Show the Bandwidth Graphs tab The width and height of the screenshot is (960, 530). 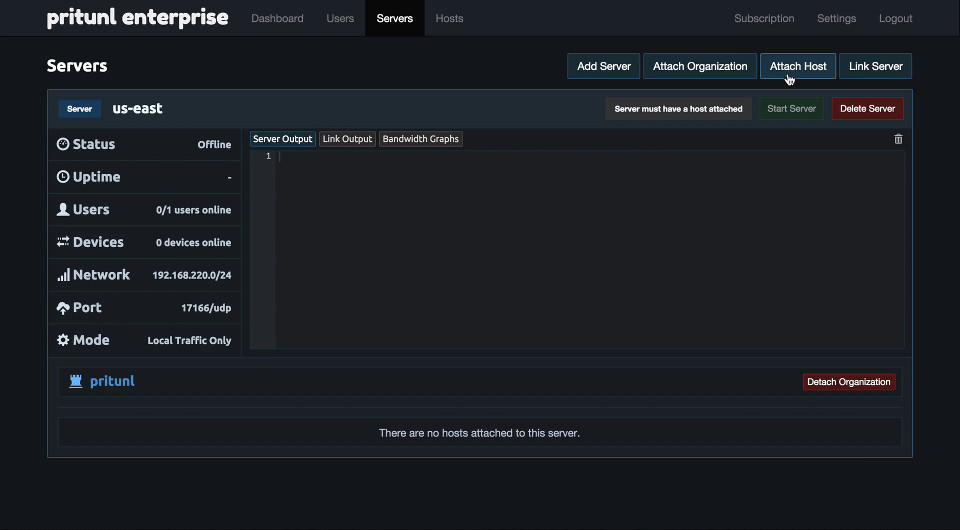pos(420,139)
